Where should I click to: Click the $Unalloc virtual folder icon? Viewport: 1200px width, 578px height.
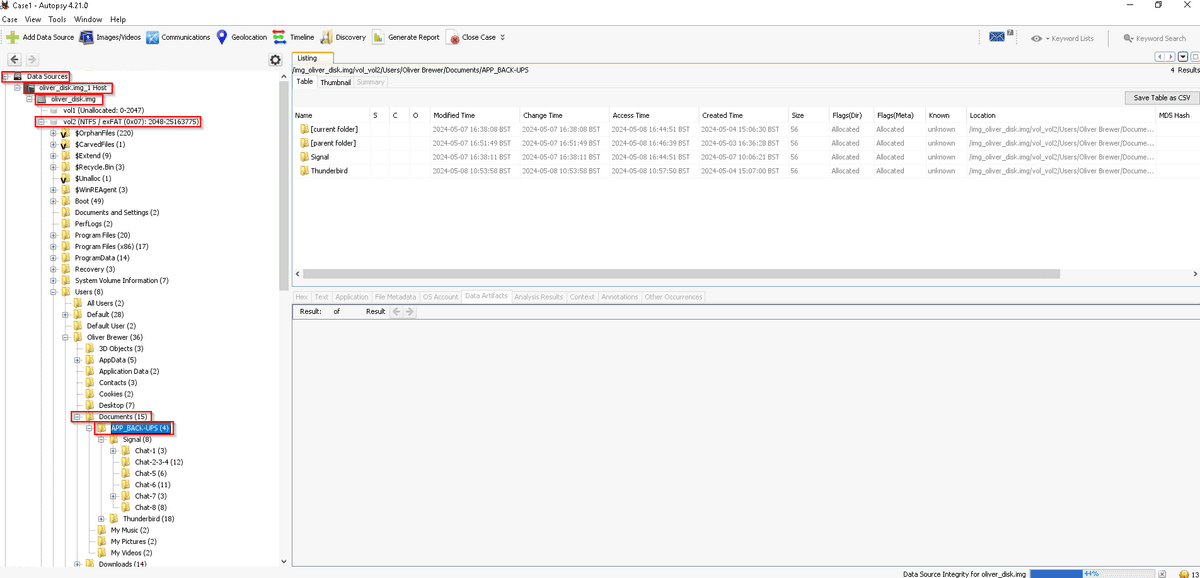[x=66, y=178]
